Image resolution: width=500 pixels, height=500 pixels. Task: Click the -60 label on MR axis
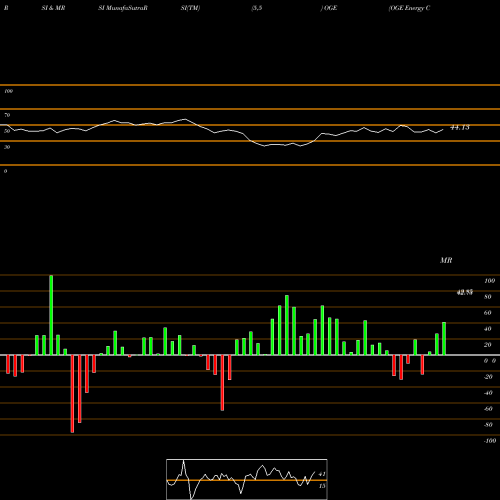tap(488, 409)
